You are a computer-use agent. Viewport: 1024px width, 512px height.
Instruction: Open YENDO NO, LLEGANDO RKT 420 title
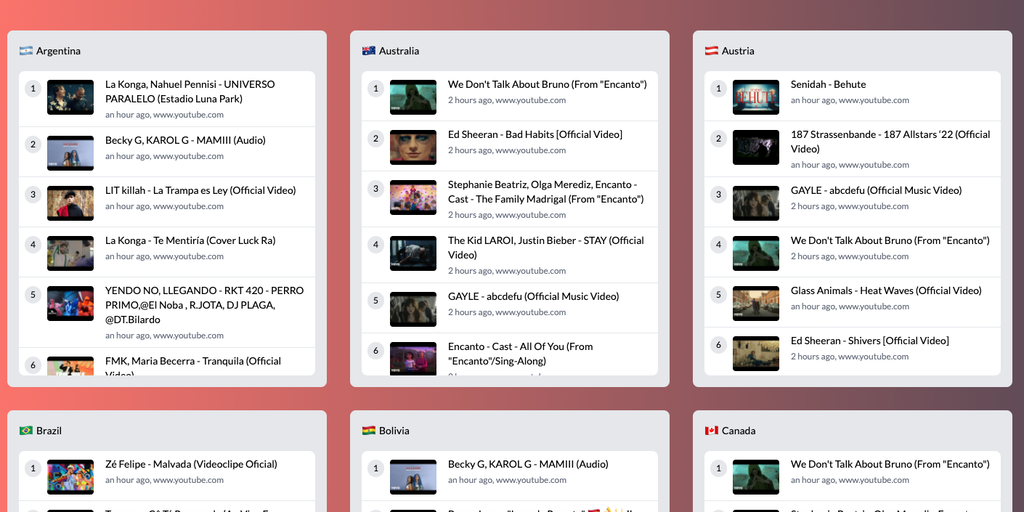[204, 305]
